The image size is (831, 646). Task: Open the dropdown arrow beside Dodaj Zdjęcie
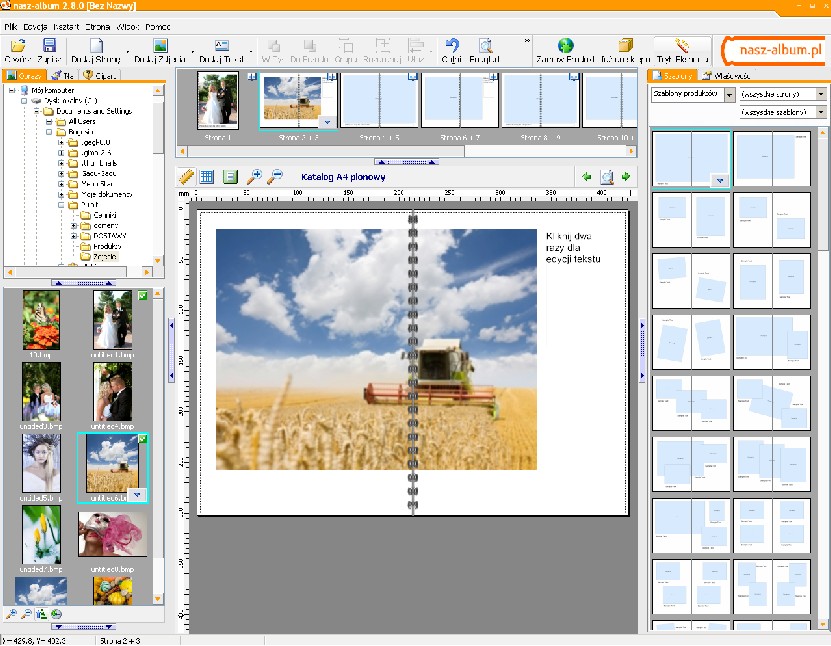click(x=192, y=51)
